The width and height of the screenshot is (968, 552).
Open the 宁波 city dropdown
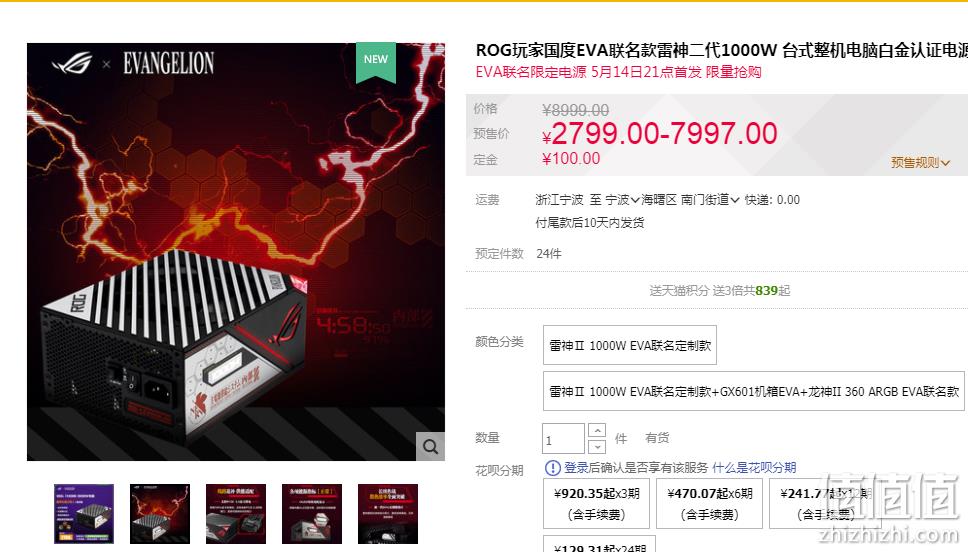pos(622,199)
